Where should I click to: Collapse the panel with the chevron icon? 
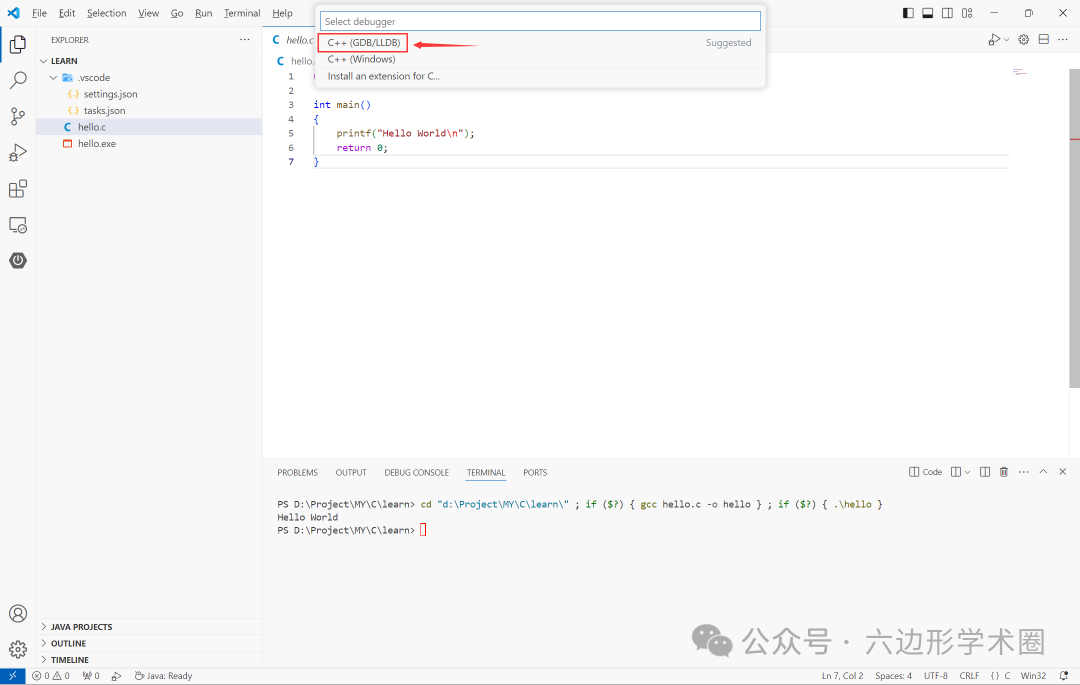1043,472
